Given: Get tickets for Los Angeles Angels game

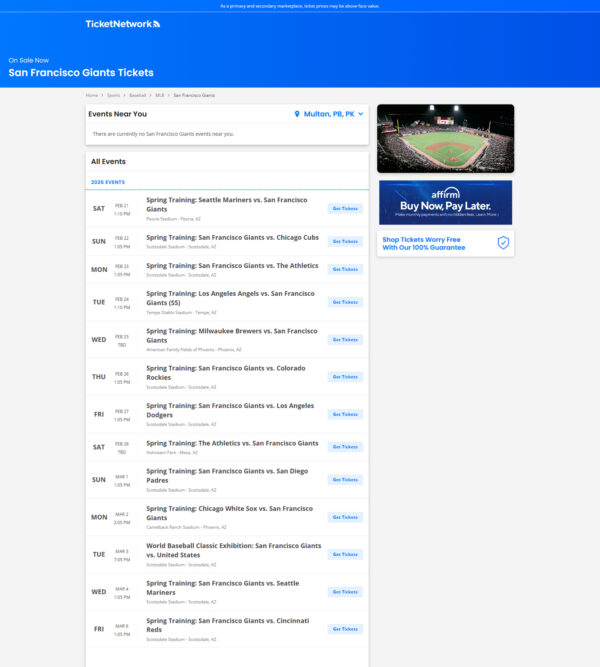Looking at the screenshot, I should point(345,302).
